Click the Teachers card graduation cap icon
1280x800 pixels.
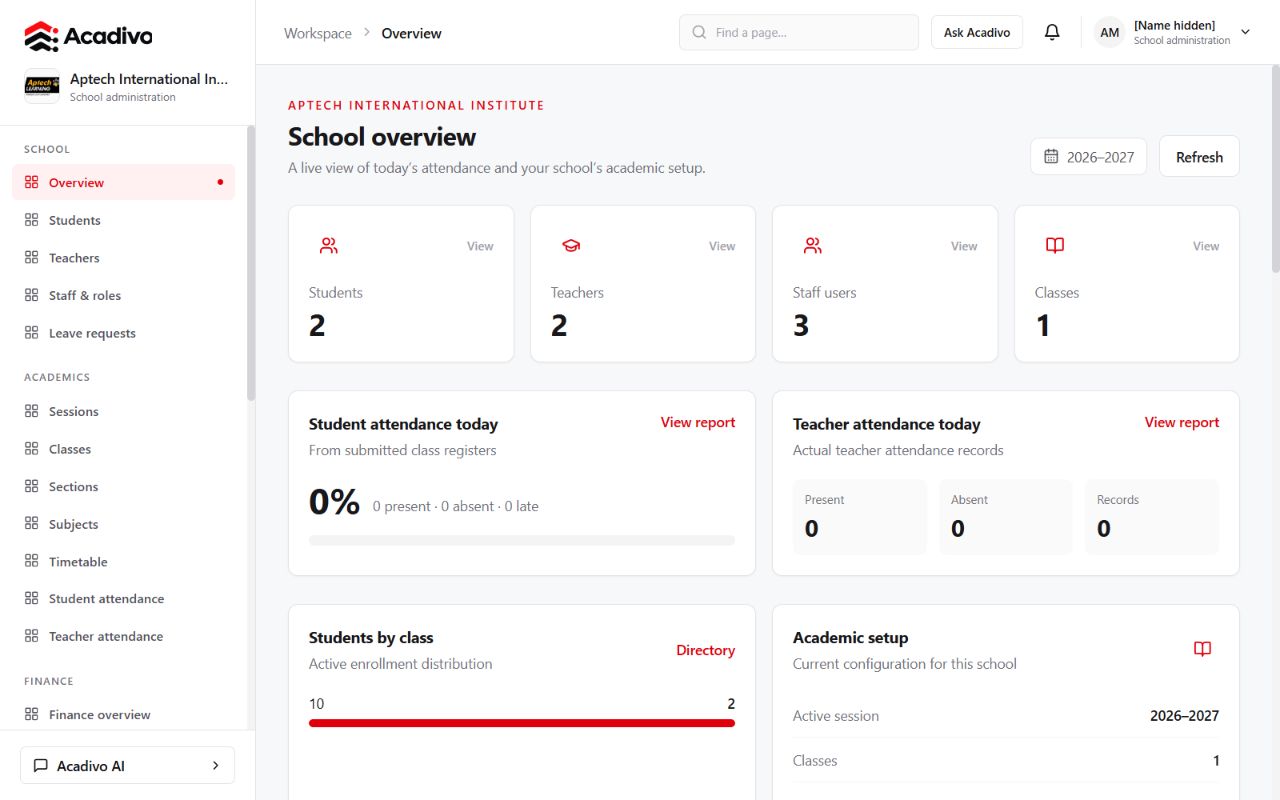[x=570, y=245]
